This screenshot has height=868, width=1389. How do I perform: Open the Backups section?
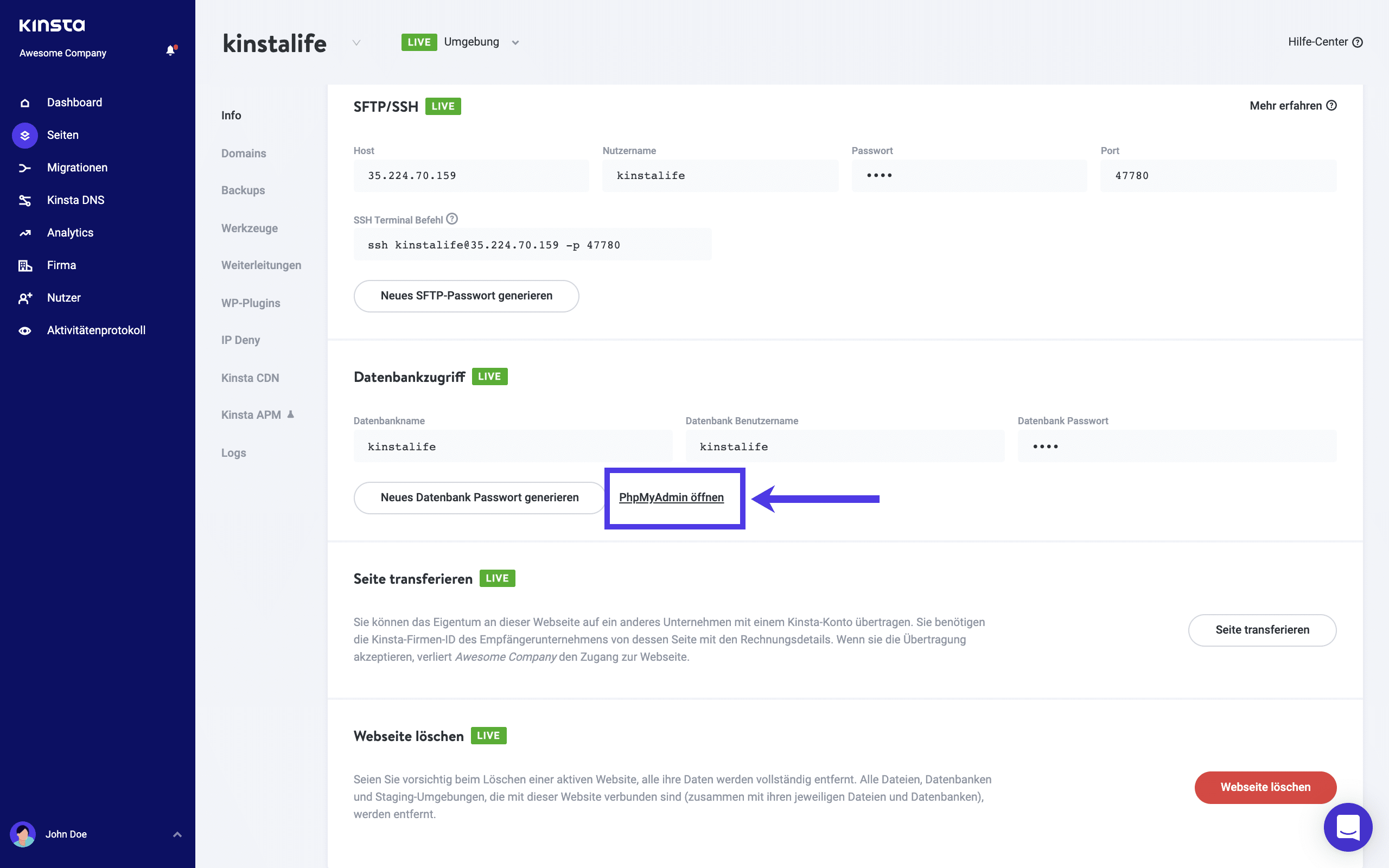[243, 190]
